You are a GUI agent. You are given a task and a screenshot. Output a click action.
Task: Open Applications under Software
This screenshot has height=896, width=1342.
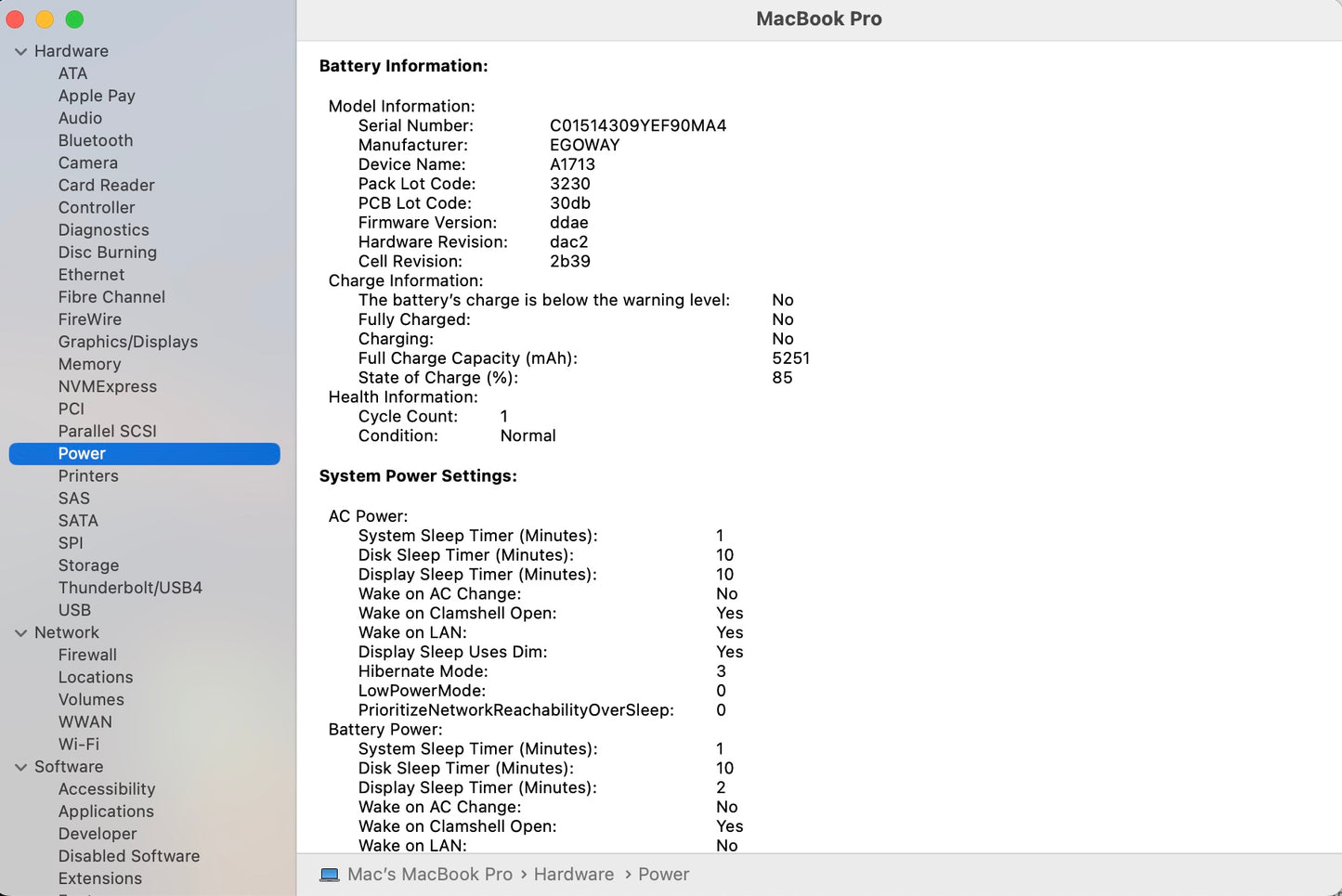pos(106,812)
